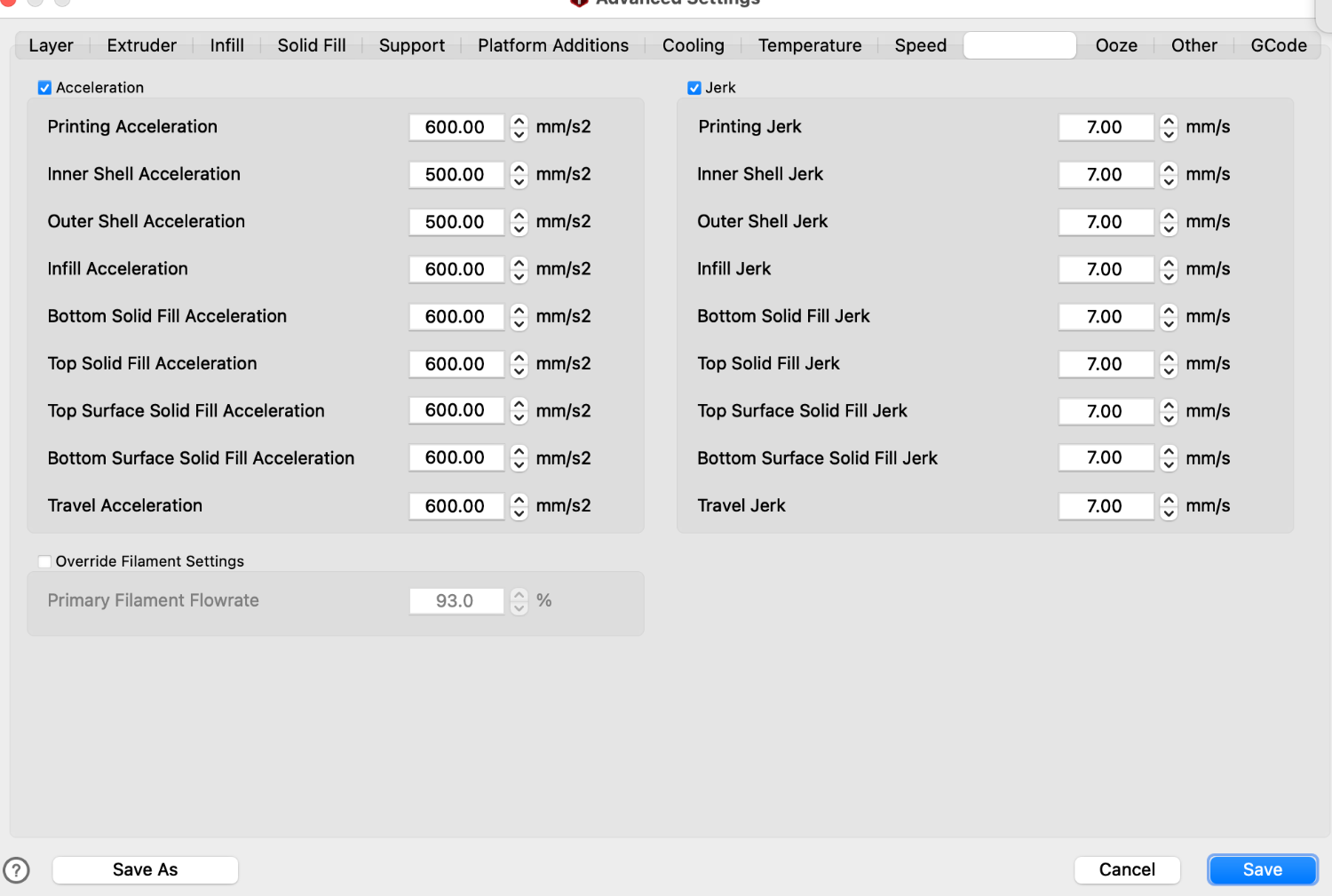
Task: Uncheck the Jerk checkbox
Action: tap(694, 88)
